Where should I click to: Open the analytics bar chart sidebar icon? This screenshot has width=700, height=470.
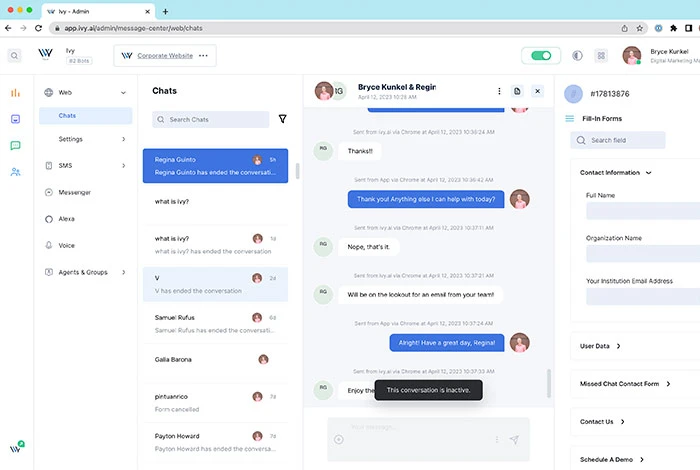(x=15, y=93)
